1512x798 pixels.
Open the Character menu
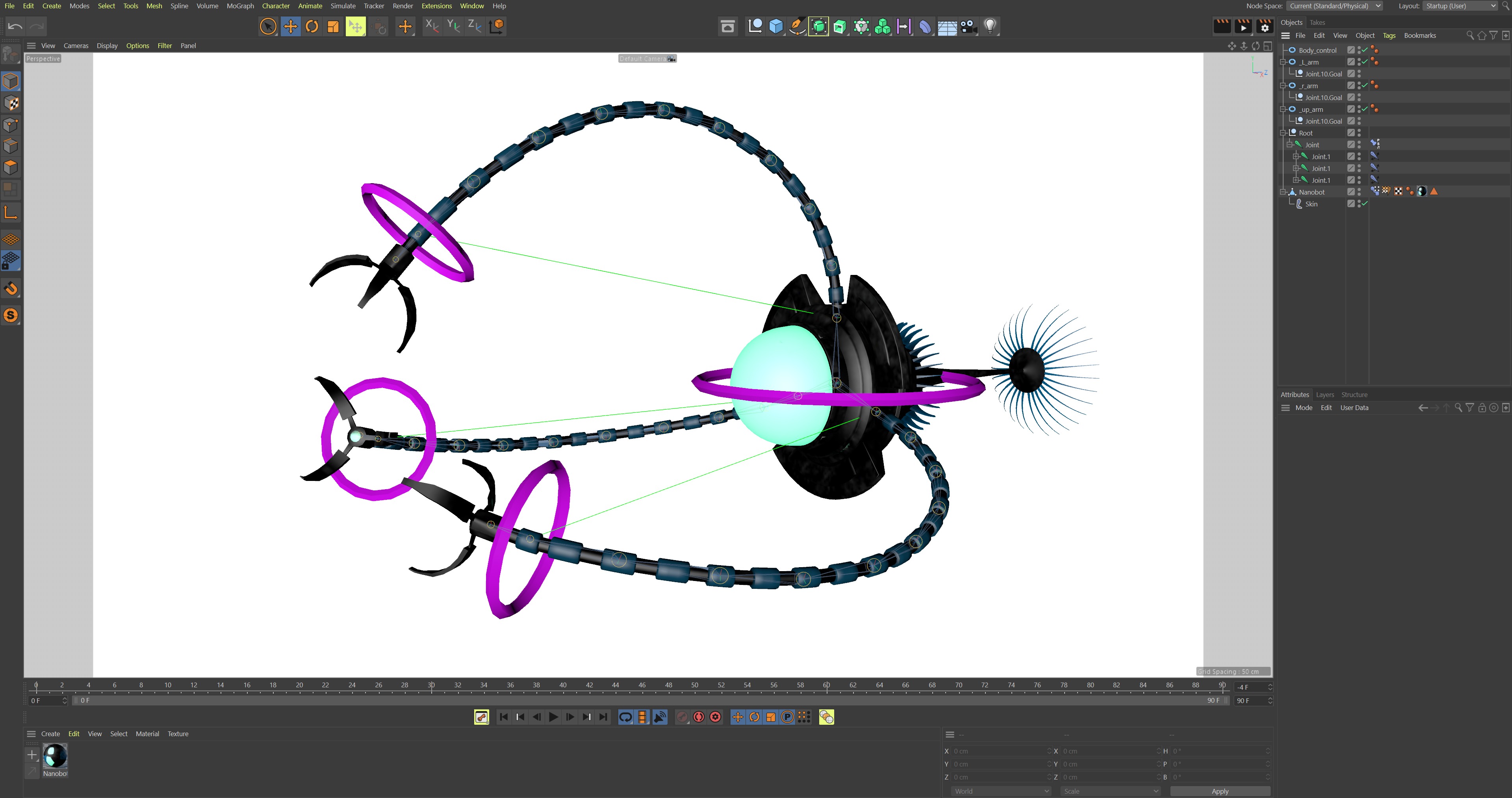(x=276, y=6)
